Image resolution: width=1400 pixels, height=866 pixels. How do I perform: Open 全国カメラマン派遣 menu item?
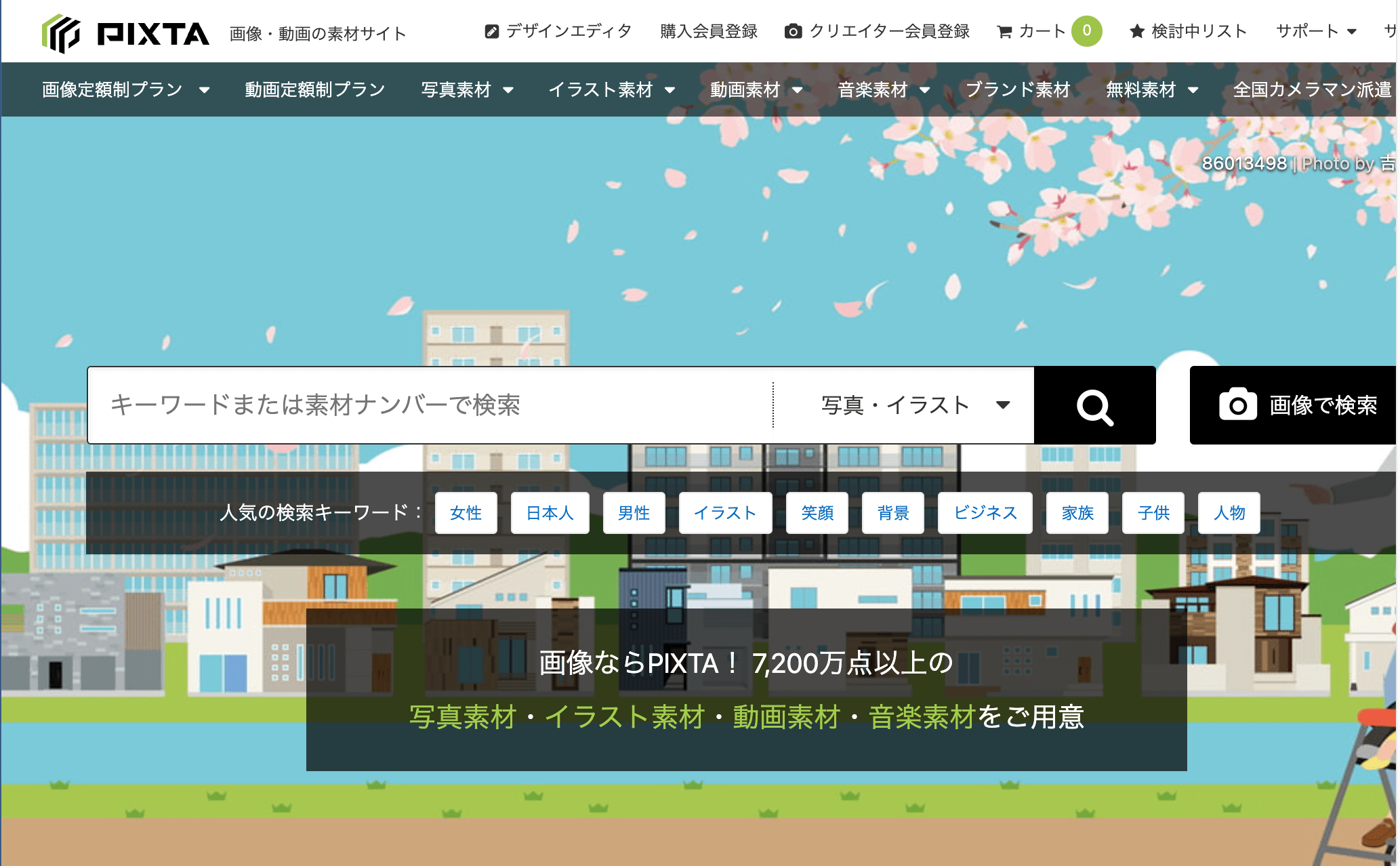[1313, 89]
